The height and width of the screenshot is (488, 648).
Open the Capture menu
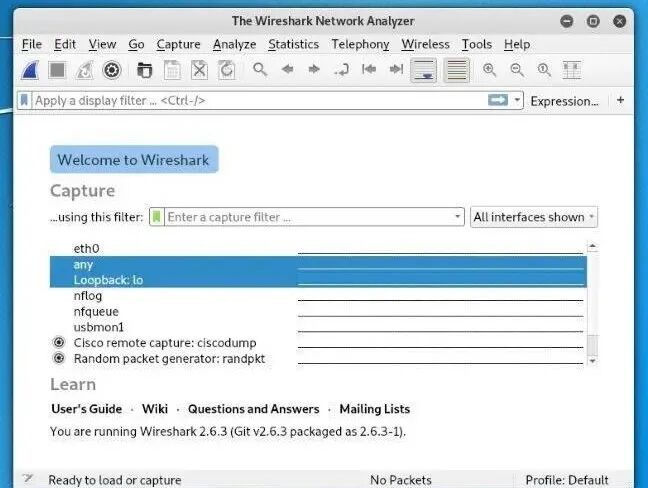178,44
